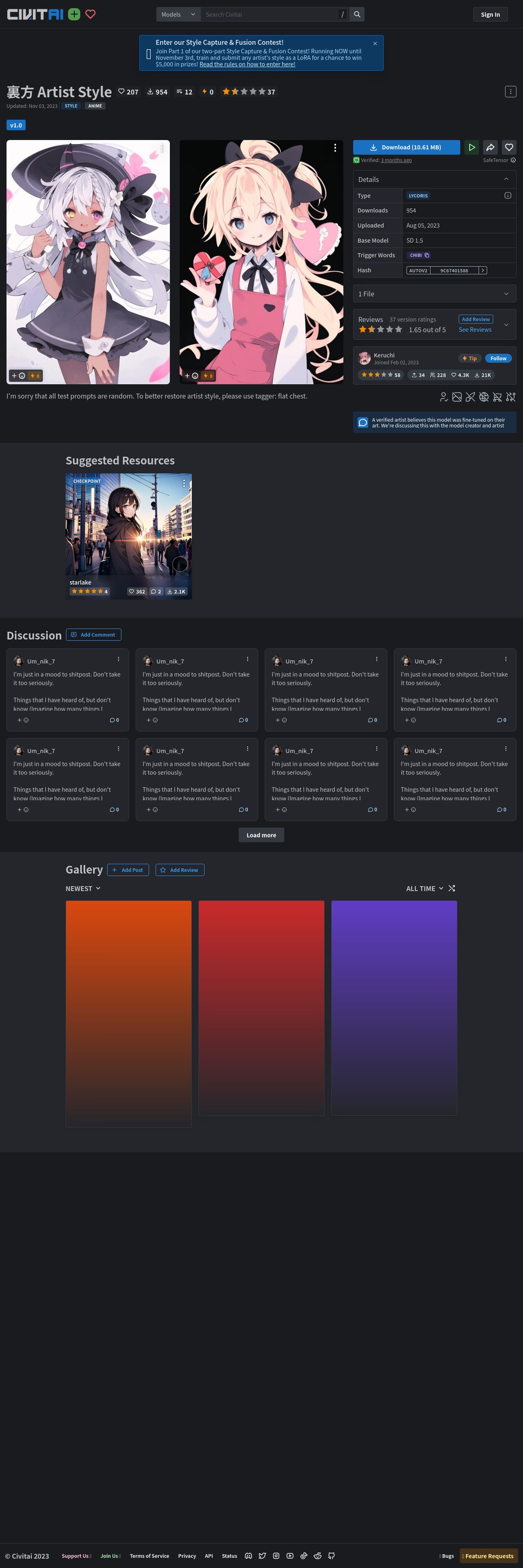This screenshot has width=523, height=1568.
Task: Click the LYCORIS type info icon
Action: tap(508, 195)
